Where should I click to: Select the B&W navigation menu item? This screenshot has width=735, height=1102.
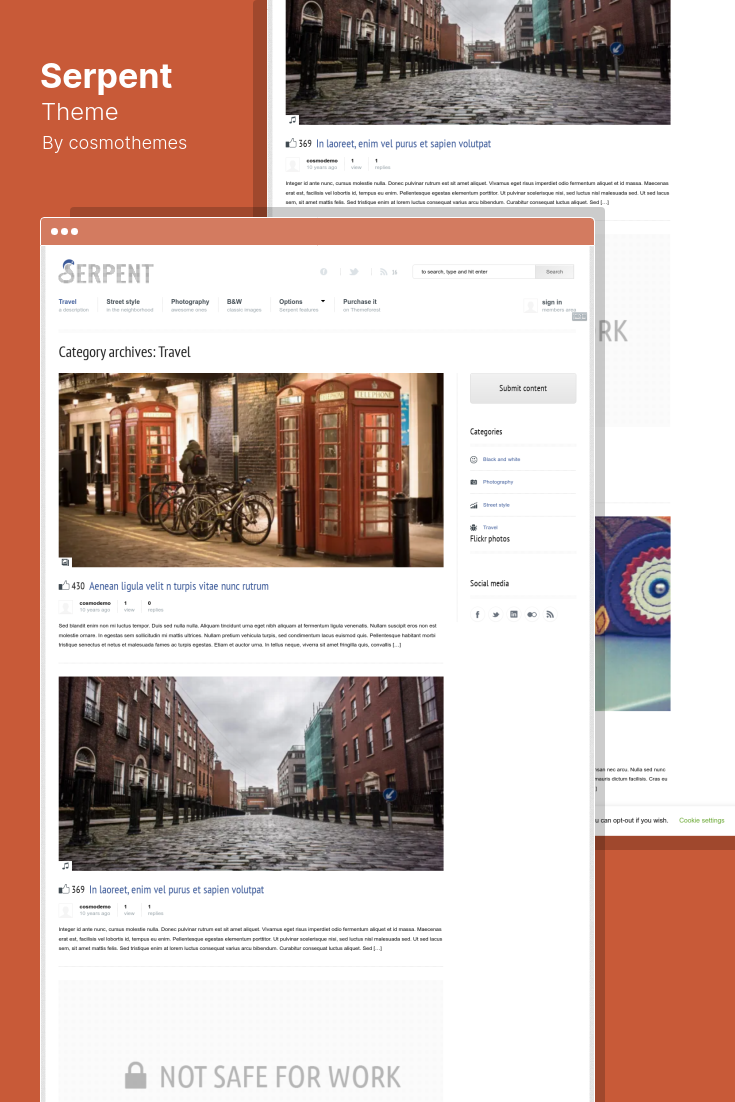(234, 301)
